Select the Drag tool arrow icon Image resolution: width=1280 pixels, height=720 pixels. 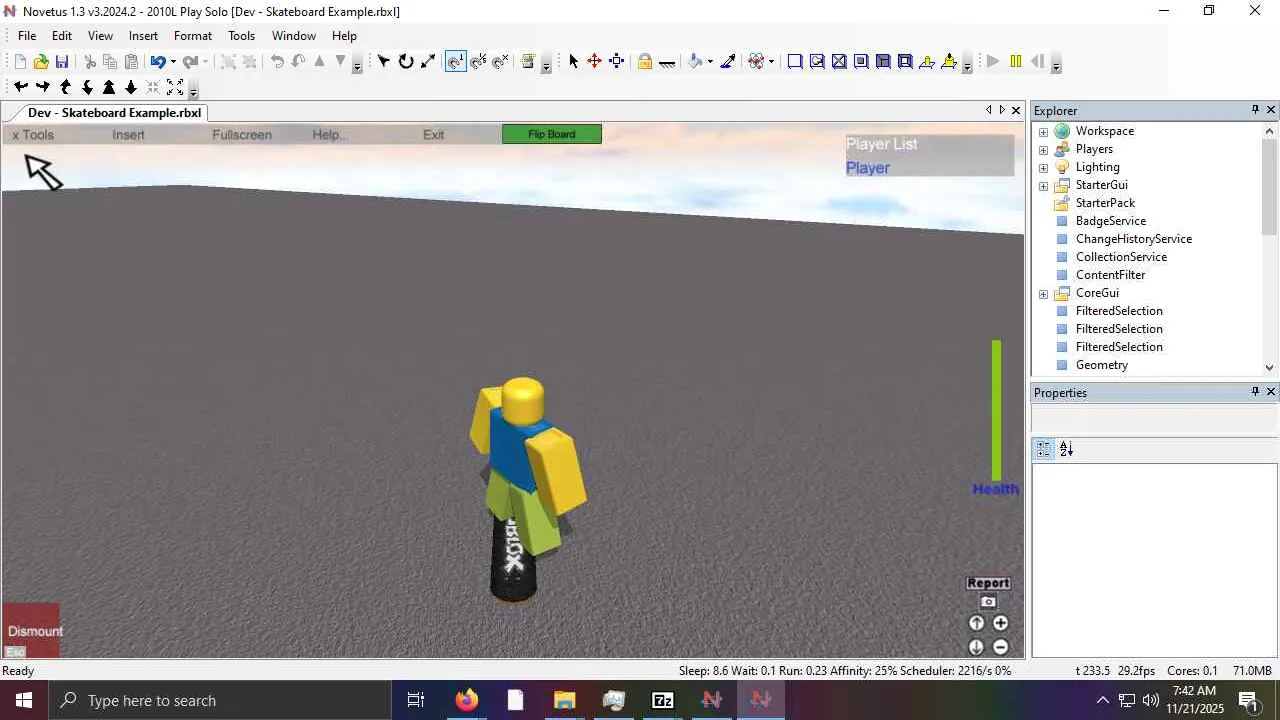click(x=384, y=62)
